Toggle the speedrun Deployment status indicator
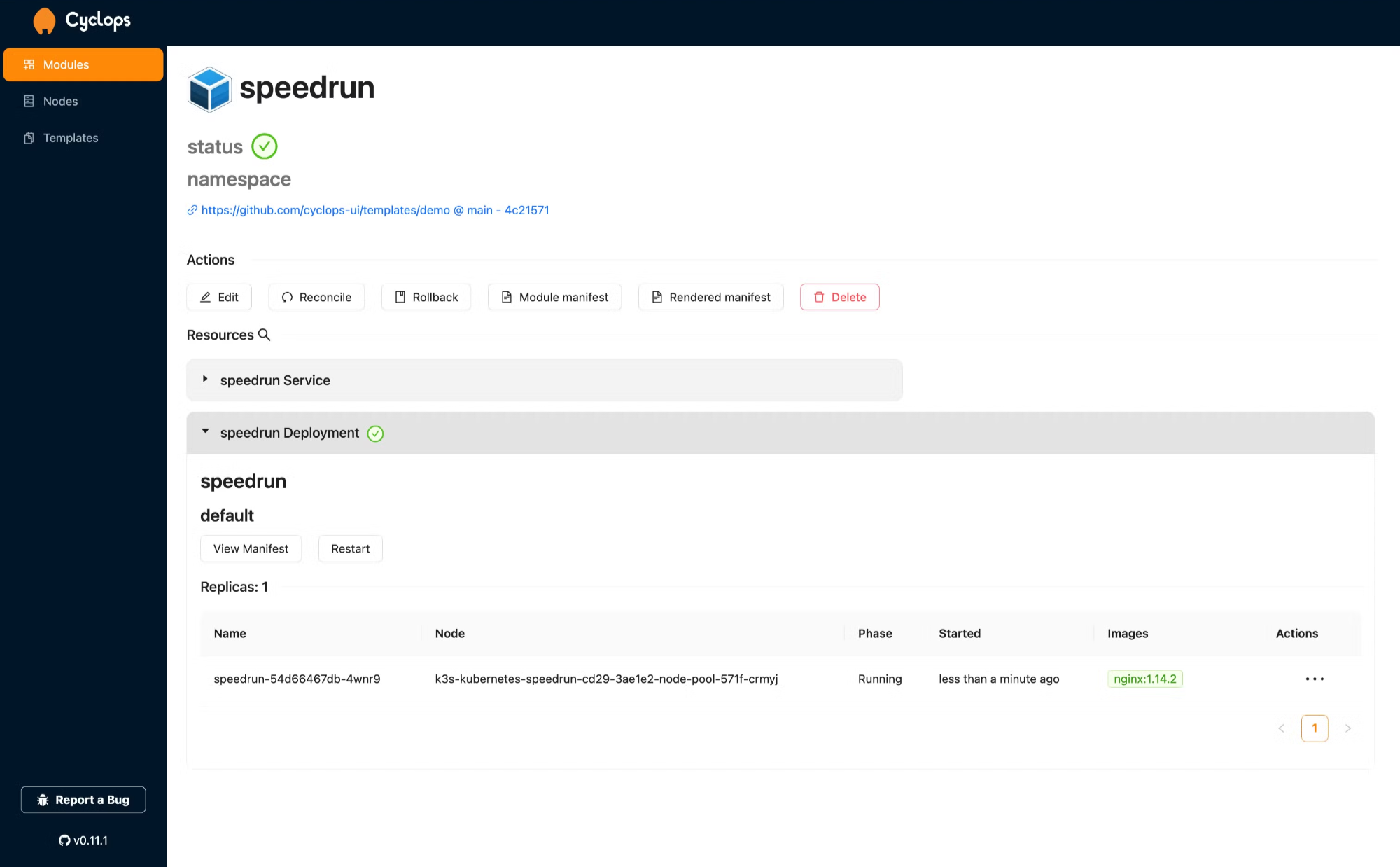The height and width of the screenshot is (867, 1400). [375, 433]
